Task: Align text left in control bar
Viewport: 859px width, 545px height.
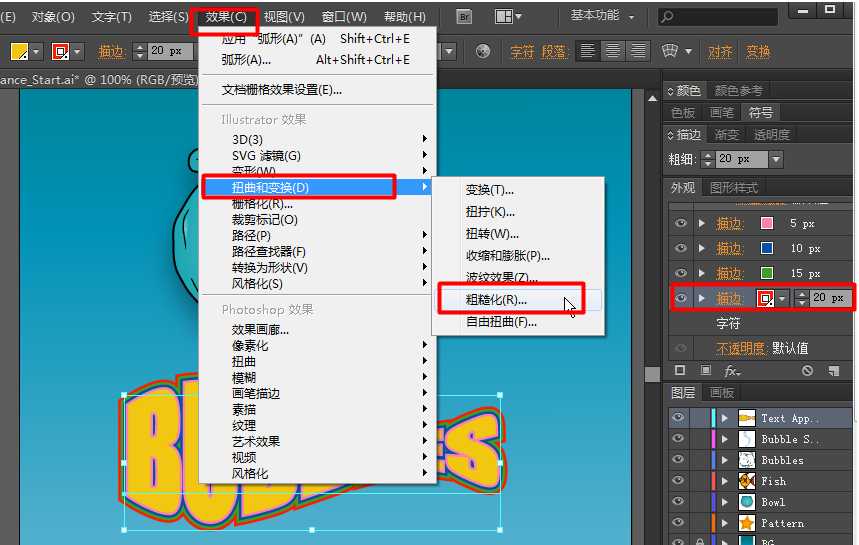Action: point(587,51)
